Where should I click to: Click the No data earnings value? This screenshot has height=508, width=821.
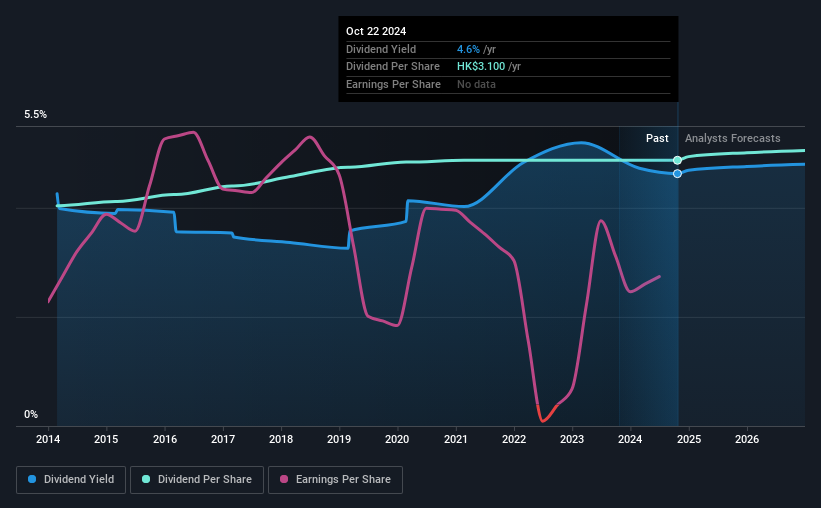point(476,84)
